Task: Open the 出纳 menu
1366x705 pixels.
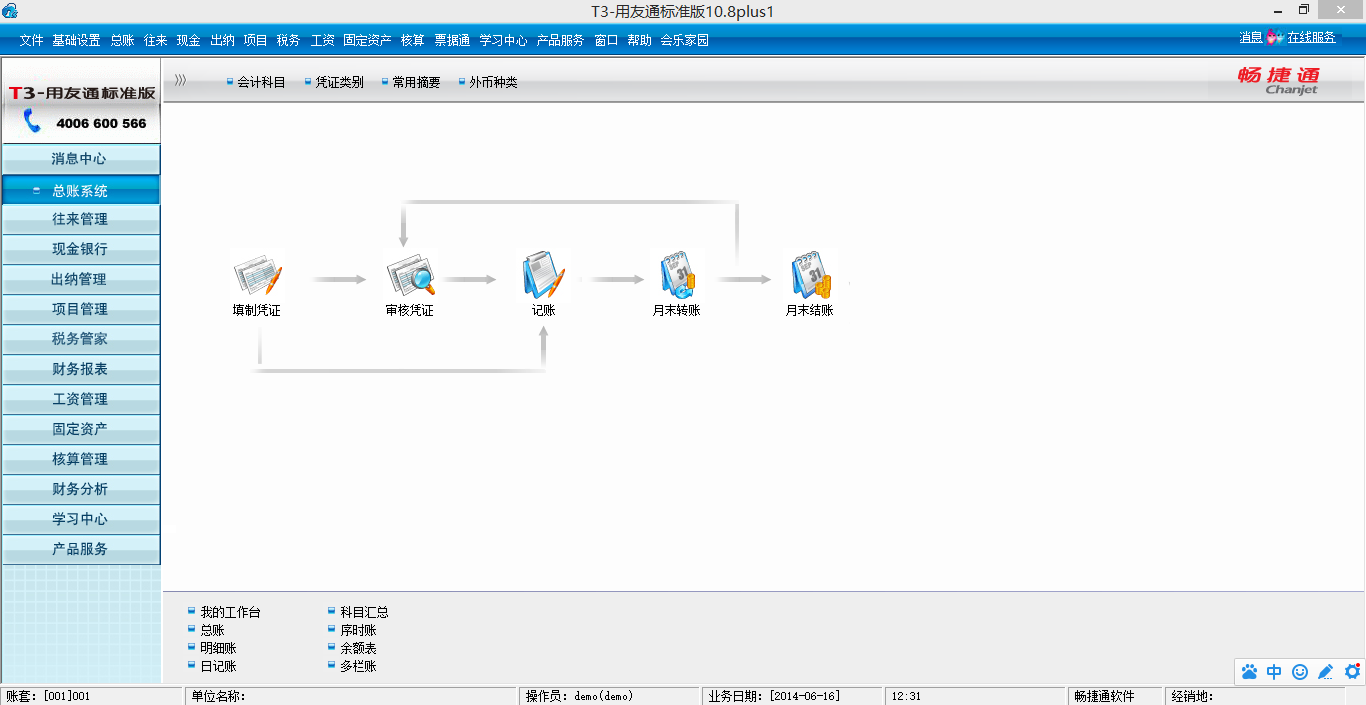Action: pyautogui.click(x=222, y=41)
